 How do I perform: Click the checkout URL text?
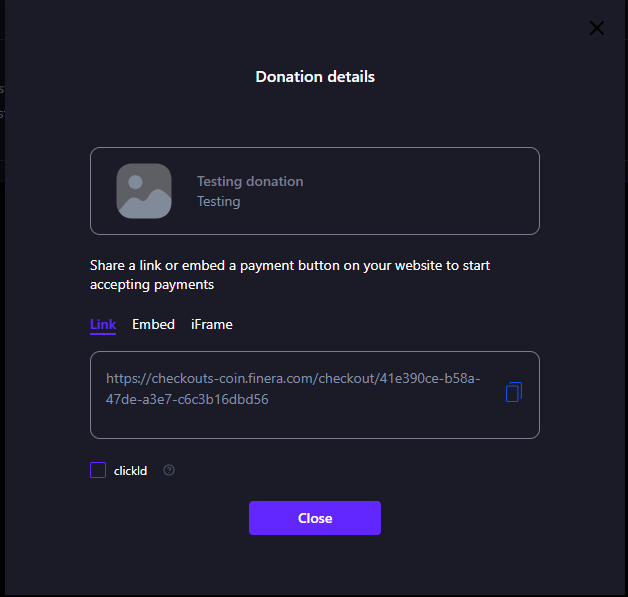[x=293, y=379]
